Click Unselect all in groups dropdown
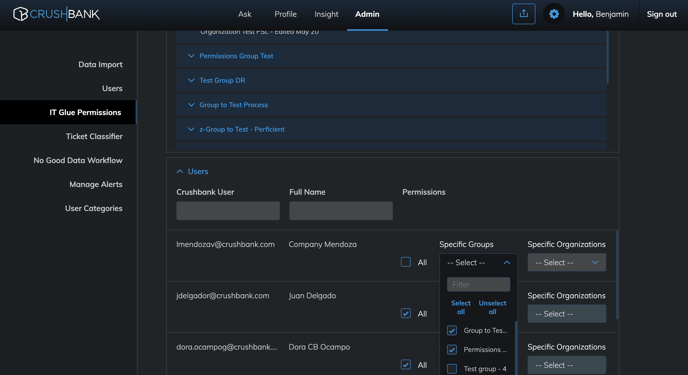688x375 pixels. [x=492, y=307]
